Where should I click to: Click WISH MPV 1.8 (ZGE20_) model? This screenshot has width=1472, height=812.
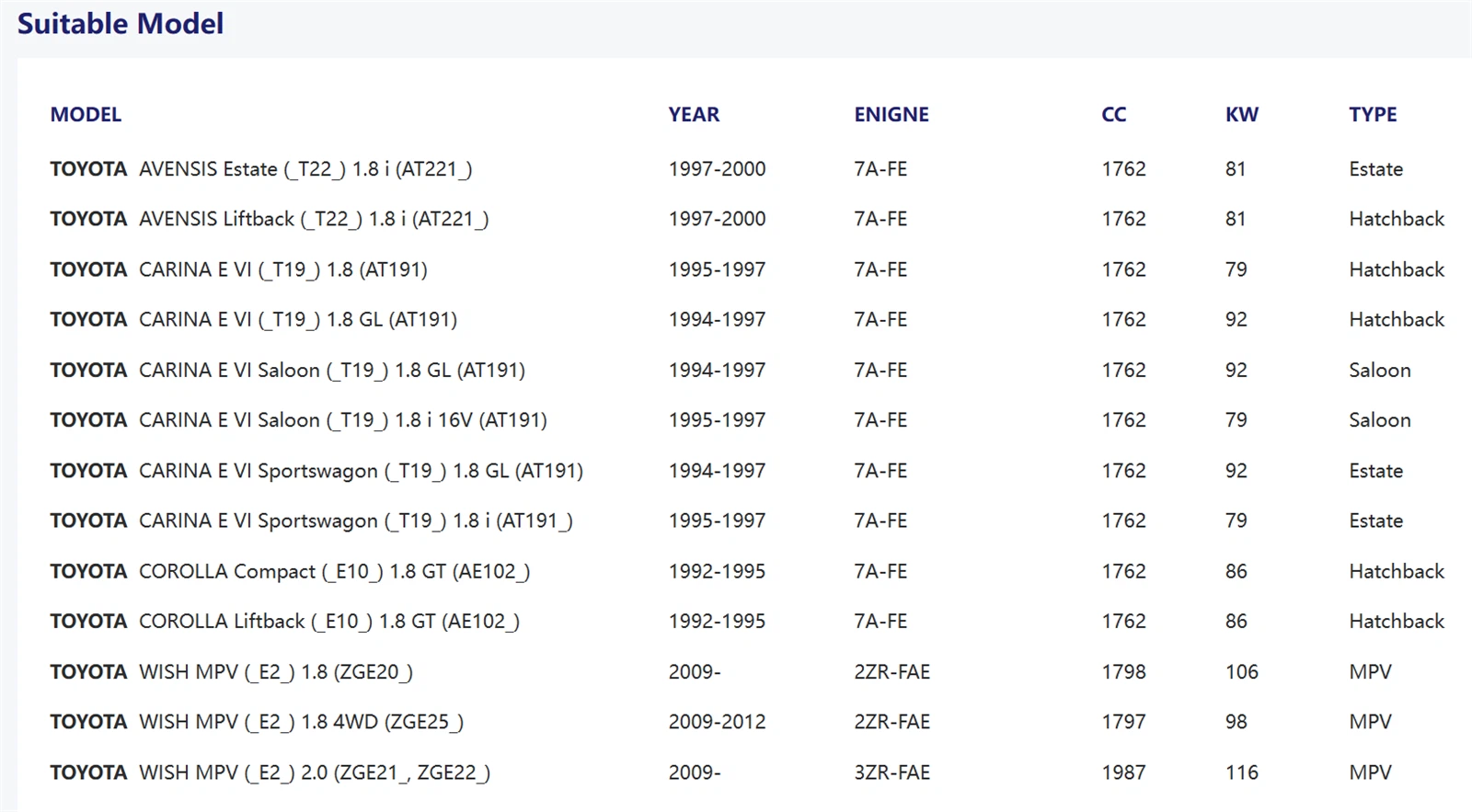click(232, 672)
